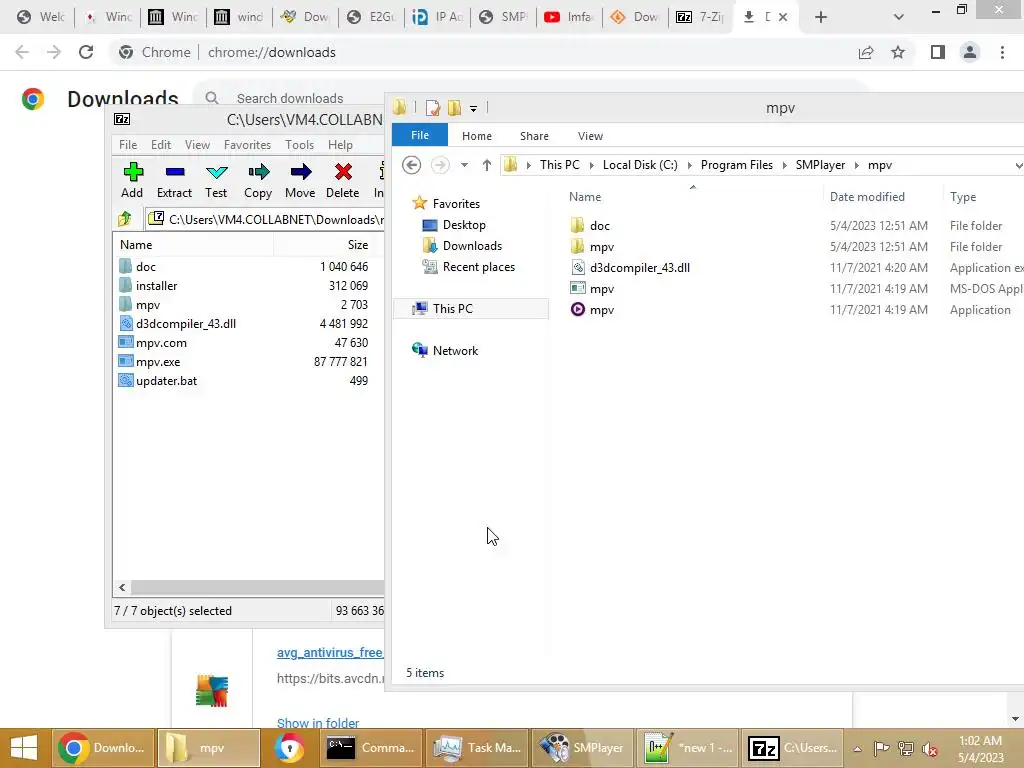The image size is (1024, 768).
Task: Open the Edit menu in 7-Zip
Action: click(x=161, y=144)
